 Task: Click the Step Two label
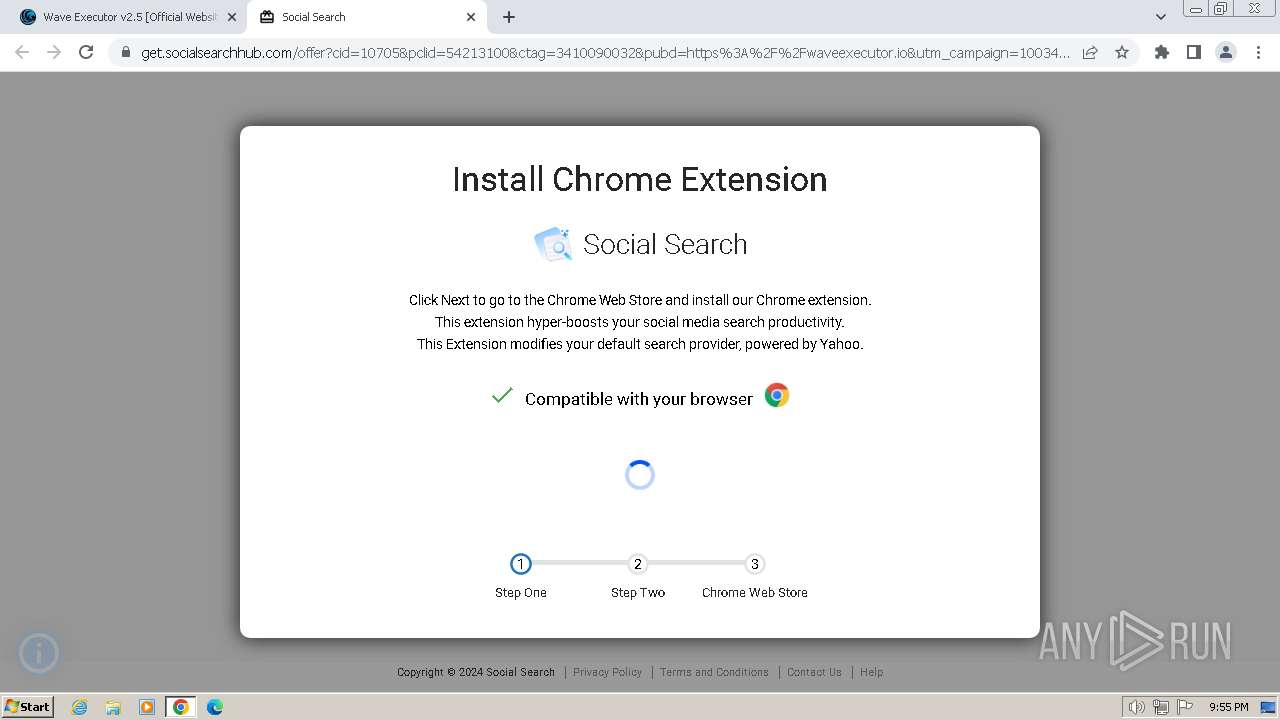click(x=638, y=592)
